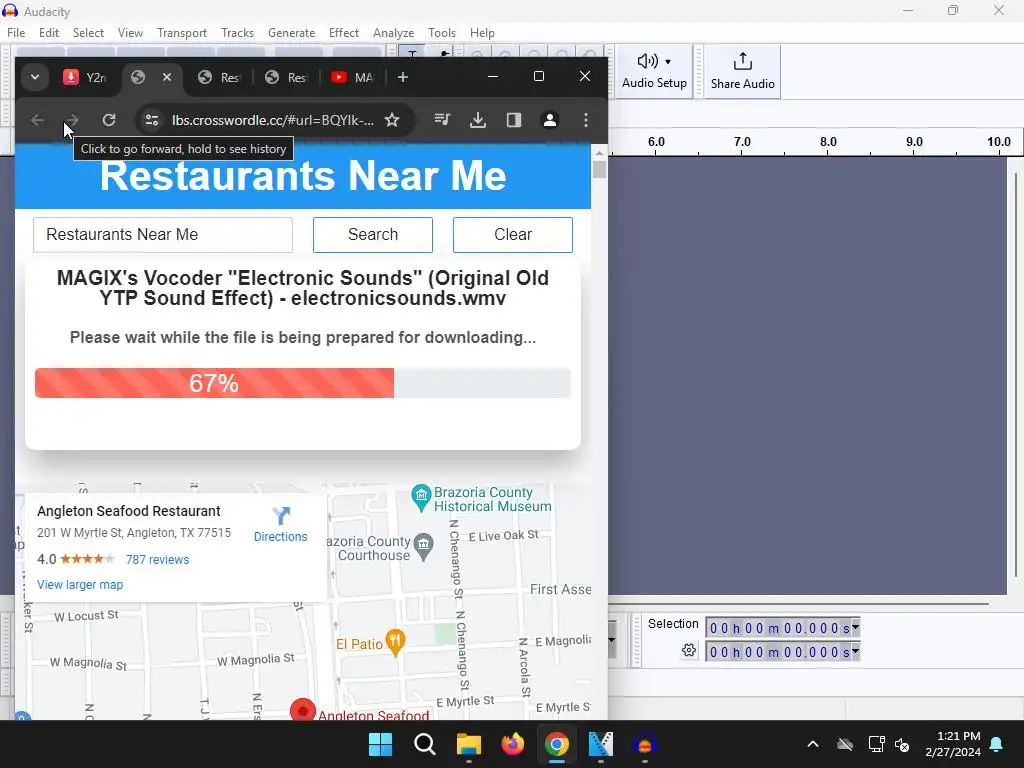Open Windows taskbar Search
This screenshot has height=768, width=1024.
pos(424,744)
